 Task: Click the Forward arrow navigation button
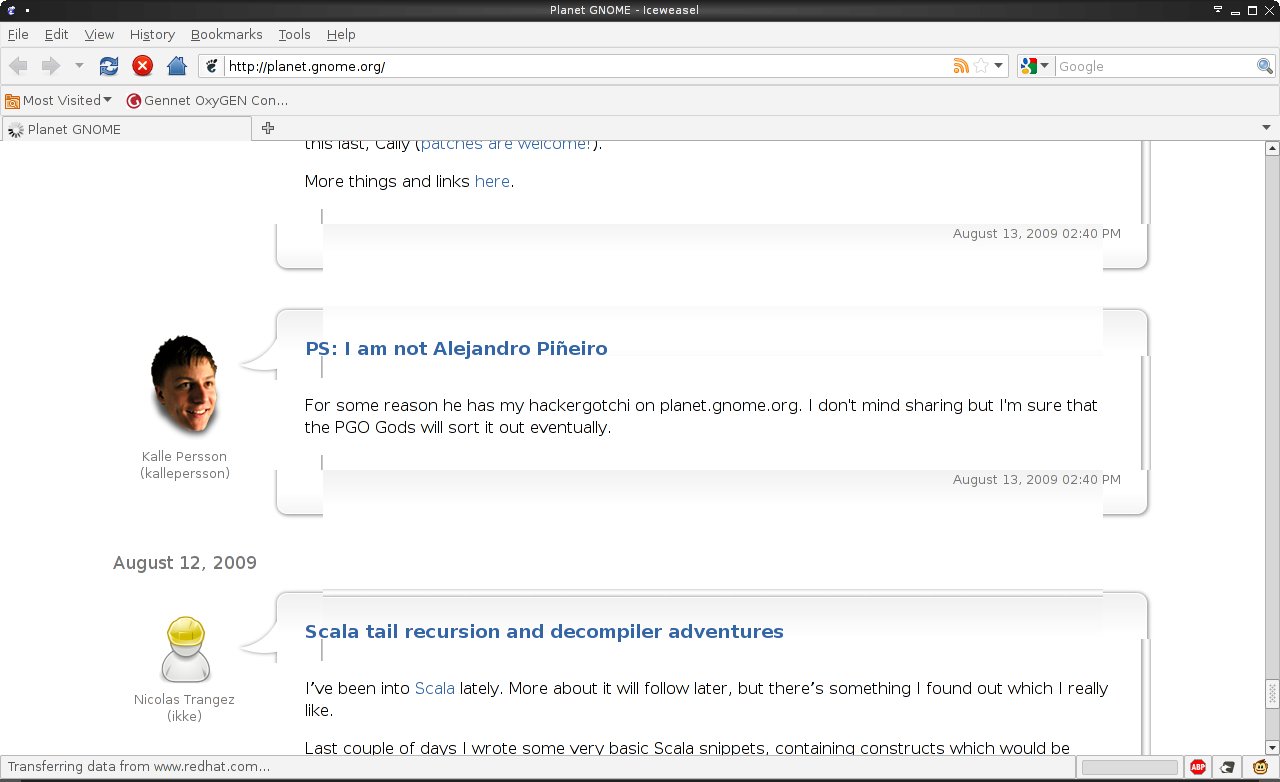[x=50, y=66]
